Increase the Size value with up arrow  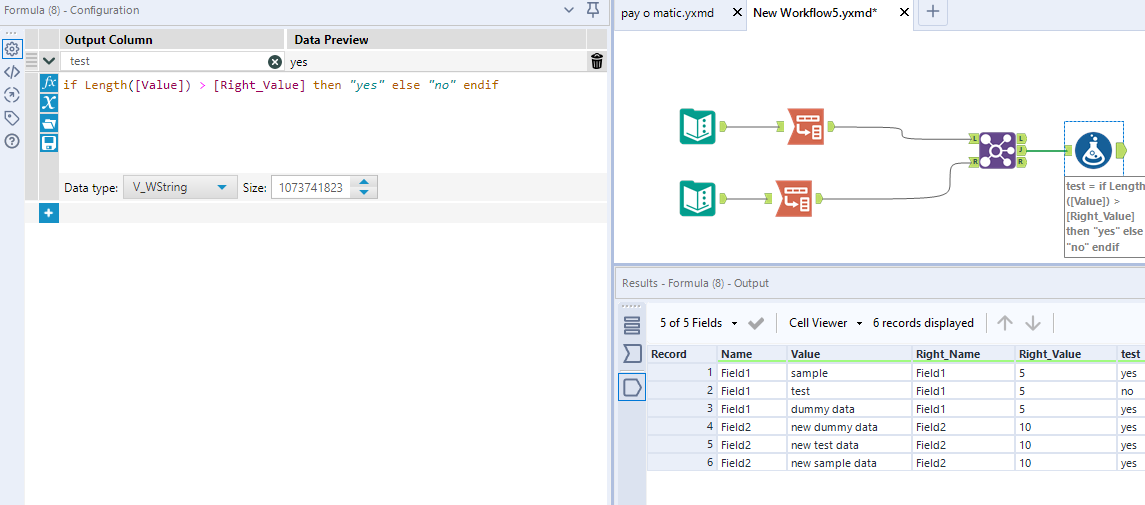coord(364,182)
